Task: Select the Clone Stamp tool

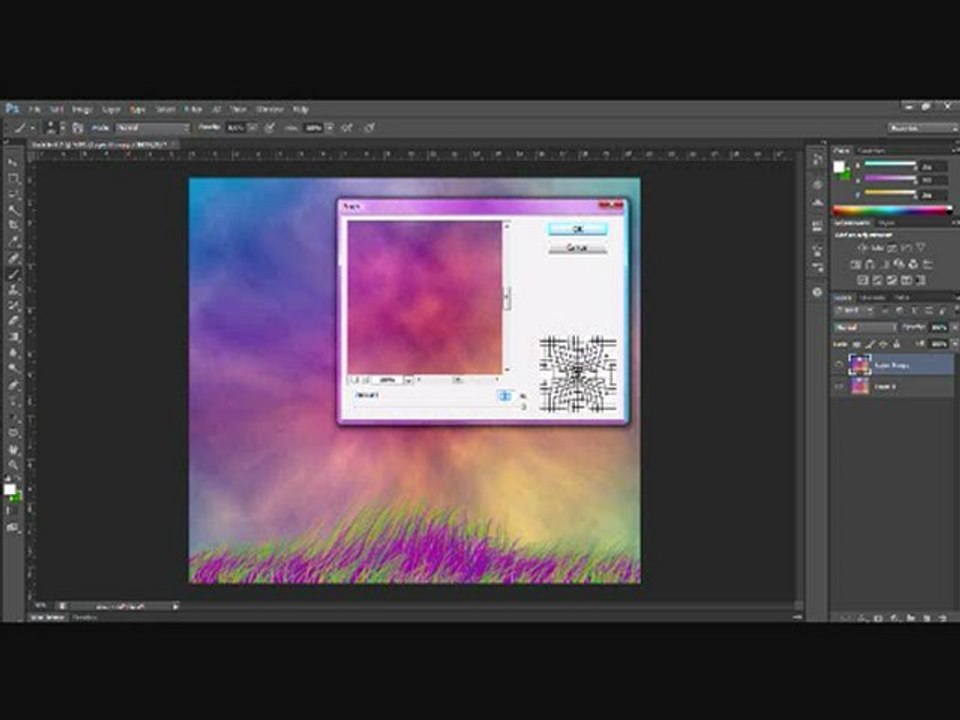Action: (13, 290)
